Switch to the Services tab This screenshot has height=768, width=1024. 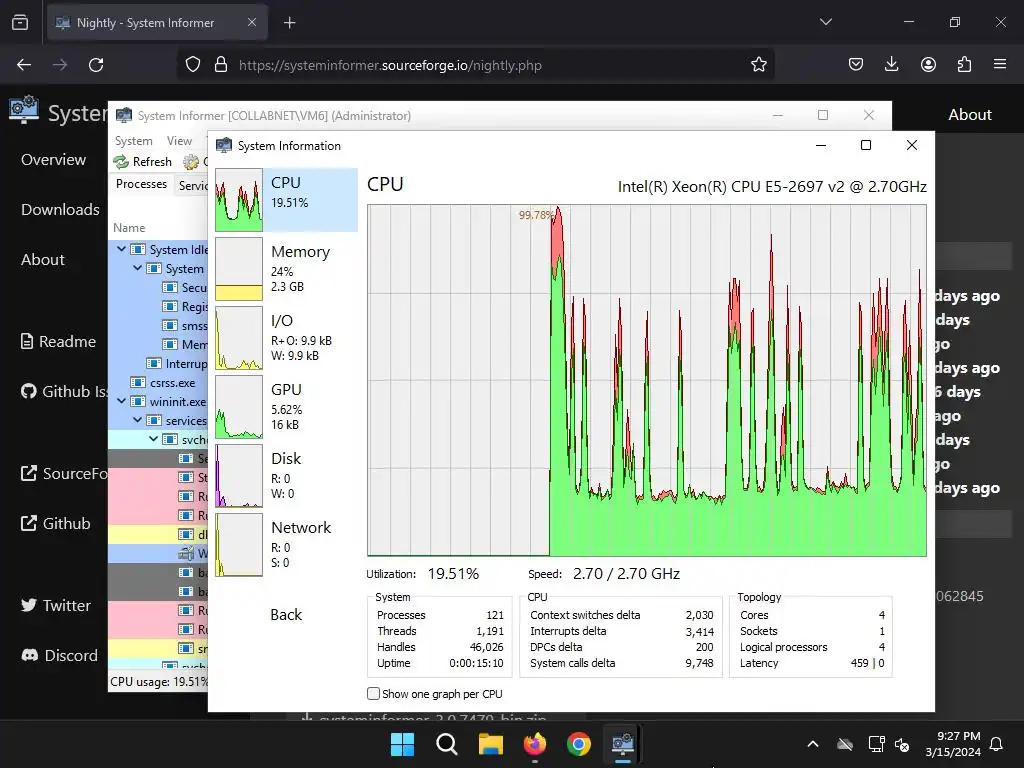(x=192, y=185)
